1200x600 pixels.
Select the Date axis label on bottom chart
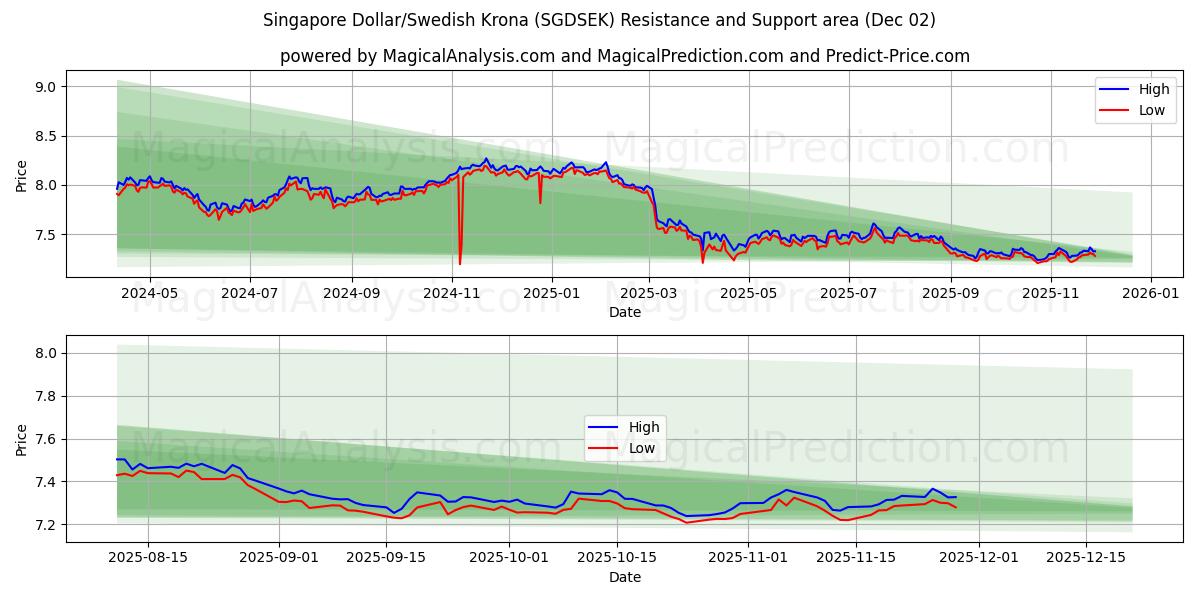tap(626, 577)
